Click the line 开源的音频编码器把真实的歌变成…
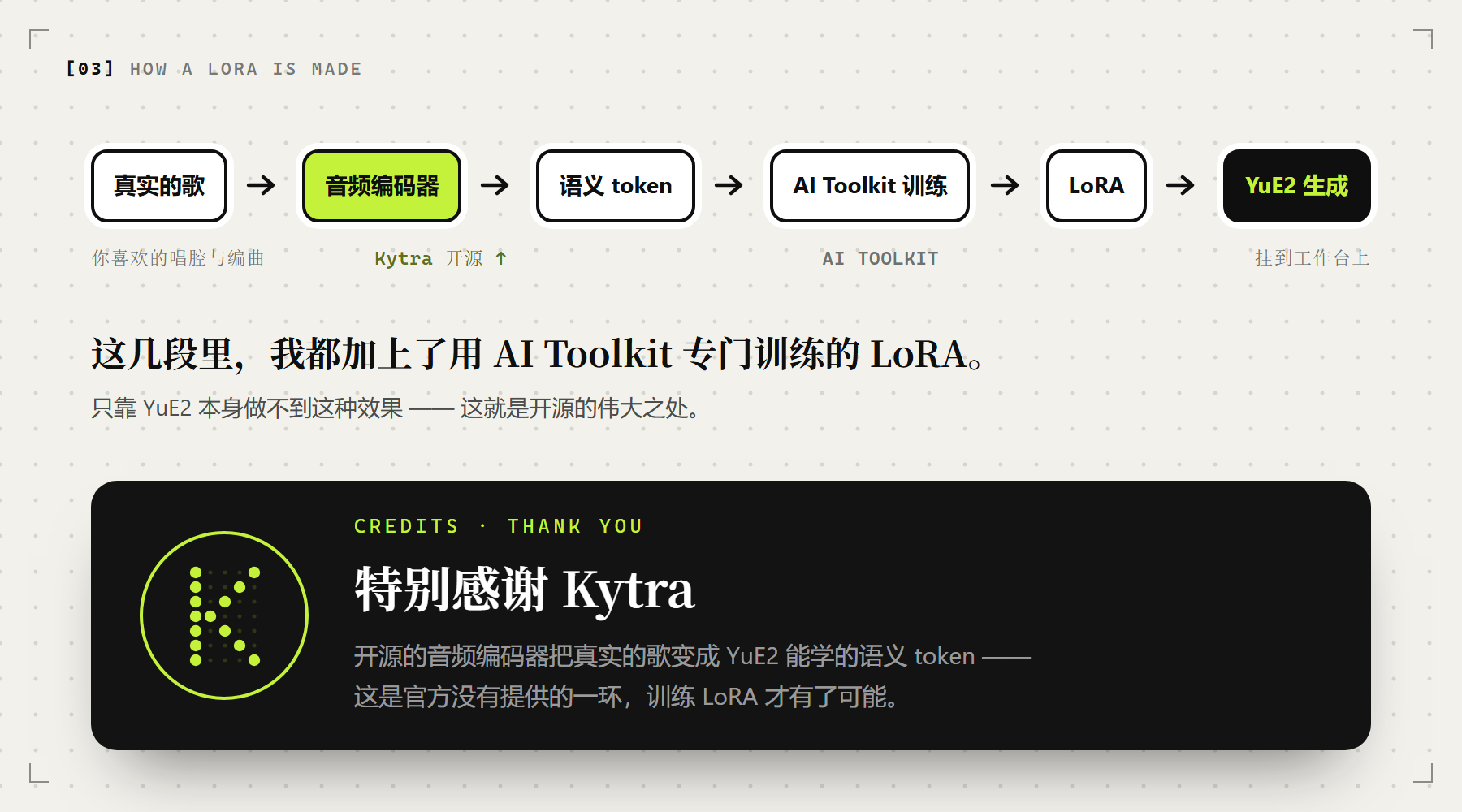Viewport: 1462px width, 812px height. 692,656
